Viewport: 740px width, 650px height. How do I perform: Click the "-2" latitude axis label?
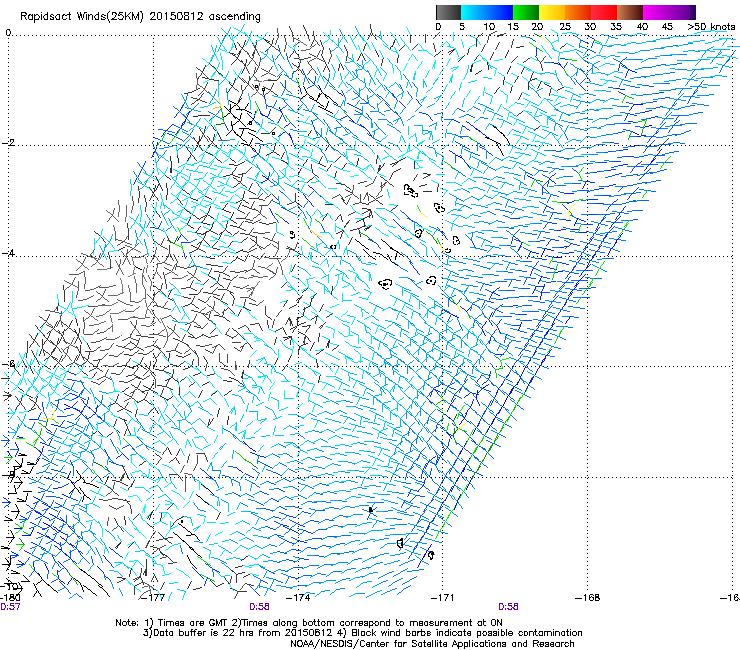(x=9, y=143)
